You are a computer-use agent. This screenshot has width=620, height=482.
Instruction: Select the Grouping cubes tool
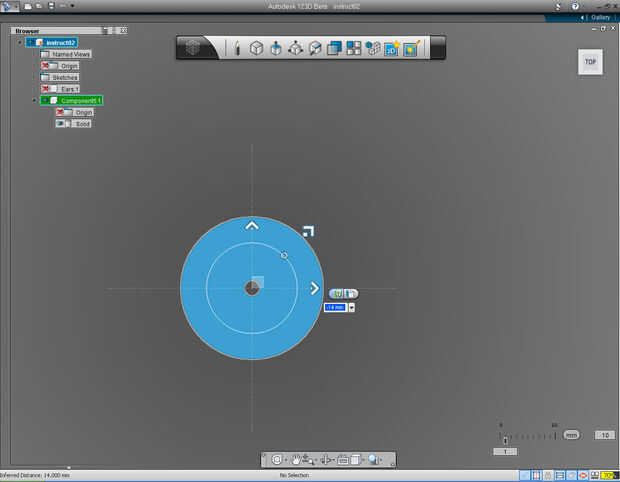coord(372,48)
